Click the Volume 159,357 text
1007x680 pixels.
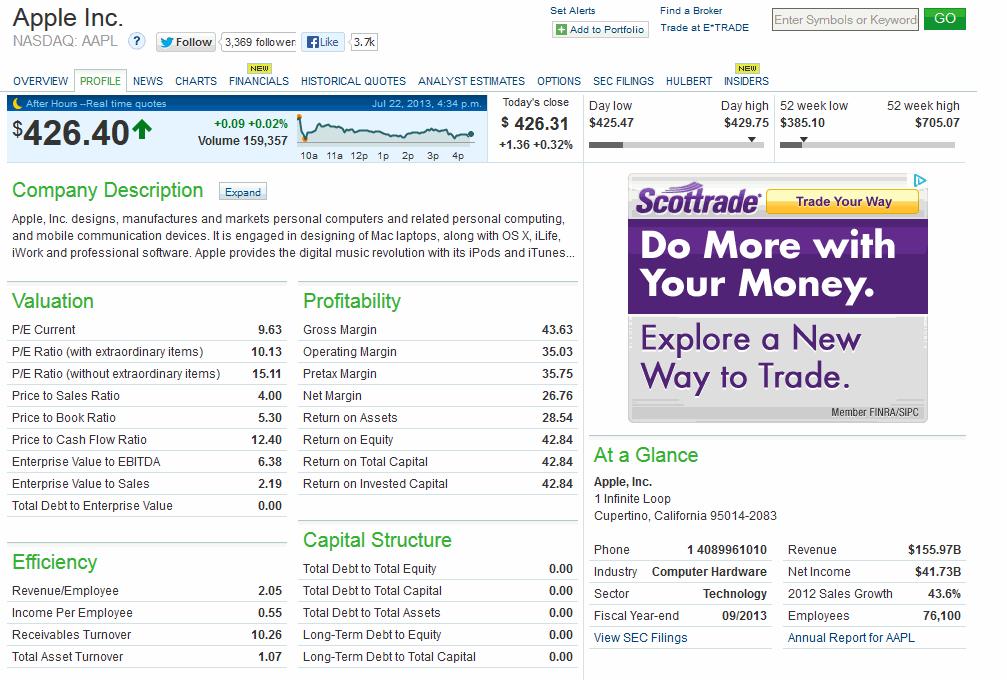tap(243, 141)
